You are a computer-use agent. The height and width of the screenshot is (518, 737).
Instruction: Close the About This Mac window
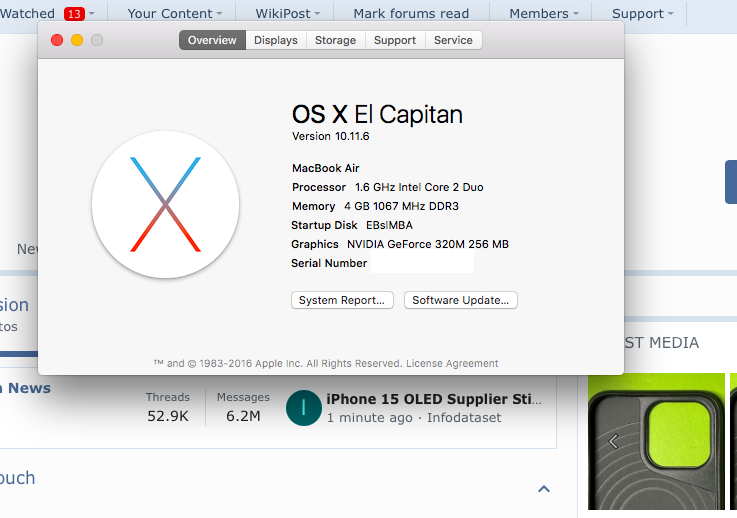click(57, 40)
